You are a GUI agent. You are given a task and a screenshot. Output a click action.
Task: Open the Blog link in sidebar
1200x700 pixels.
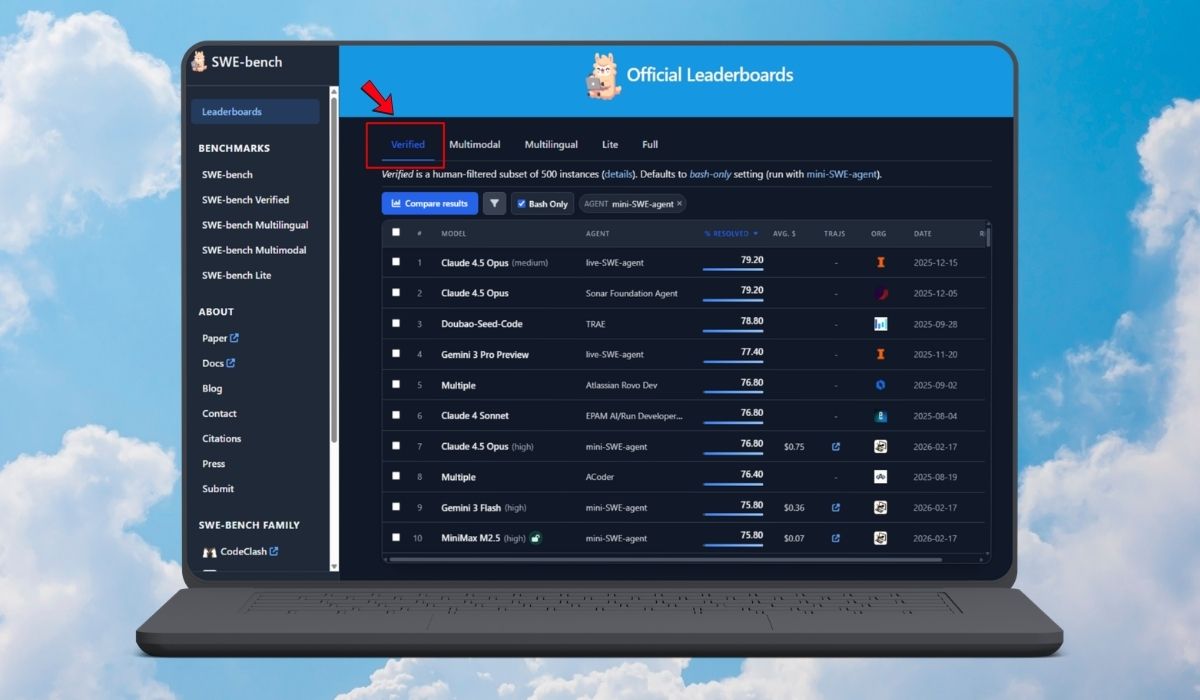tap(212, 389)
